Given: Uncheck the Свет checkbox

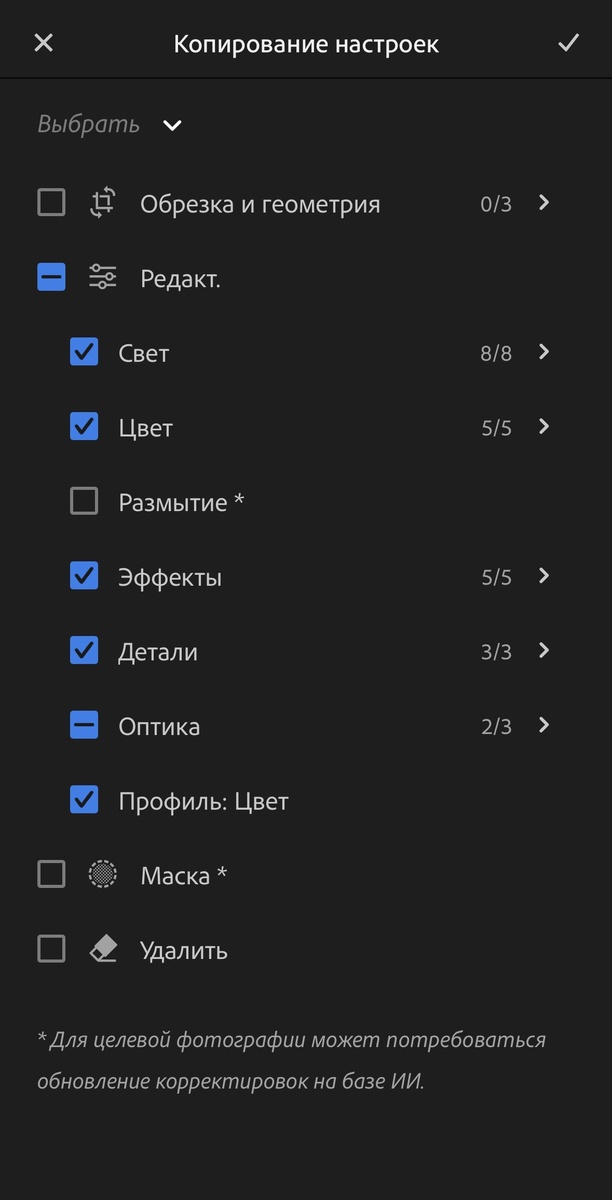Looking at the screenshot, I should (84, 352).
